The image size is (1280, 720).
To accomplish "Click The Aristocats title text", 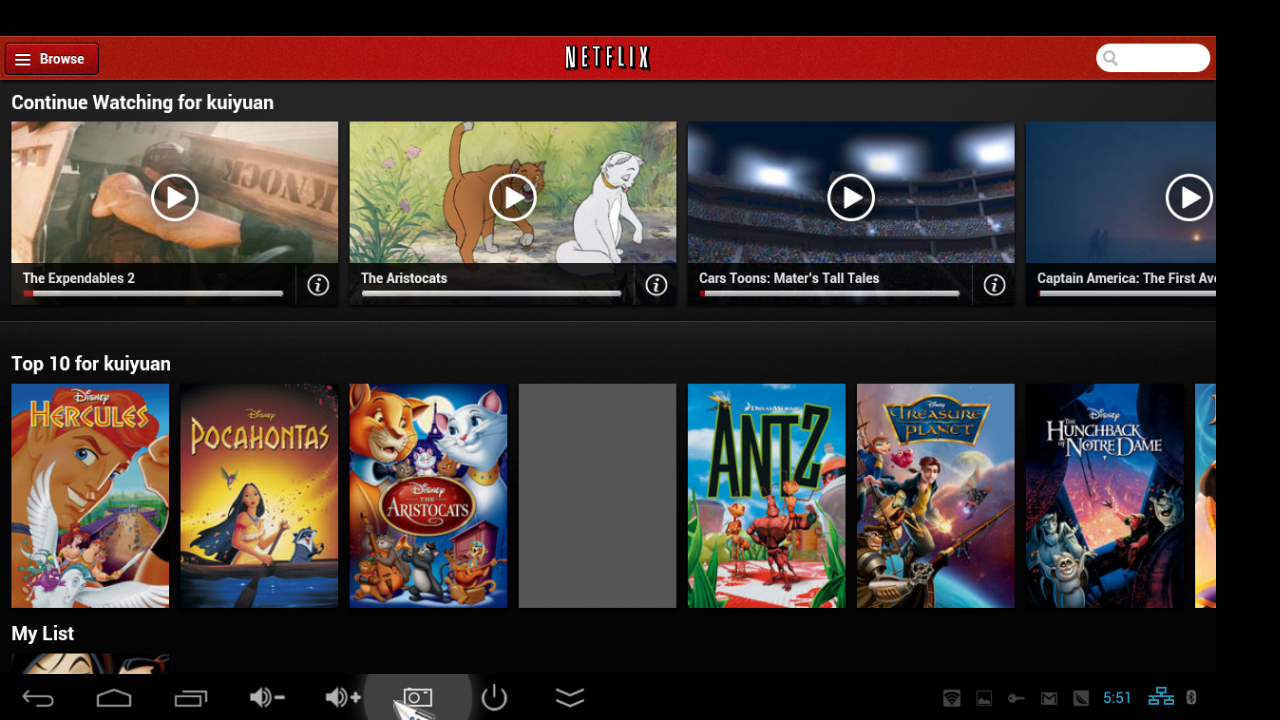I will (x=404, y=278).
